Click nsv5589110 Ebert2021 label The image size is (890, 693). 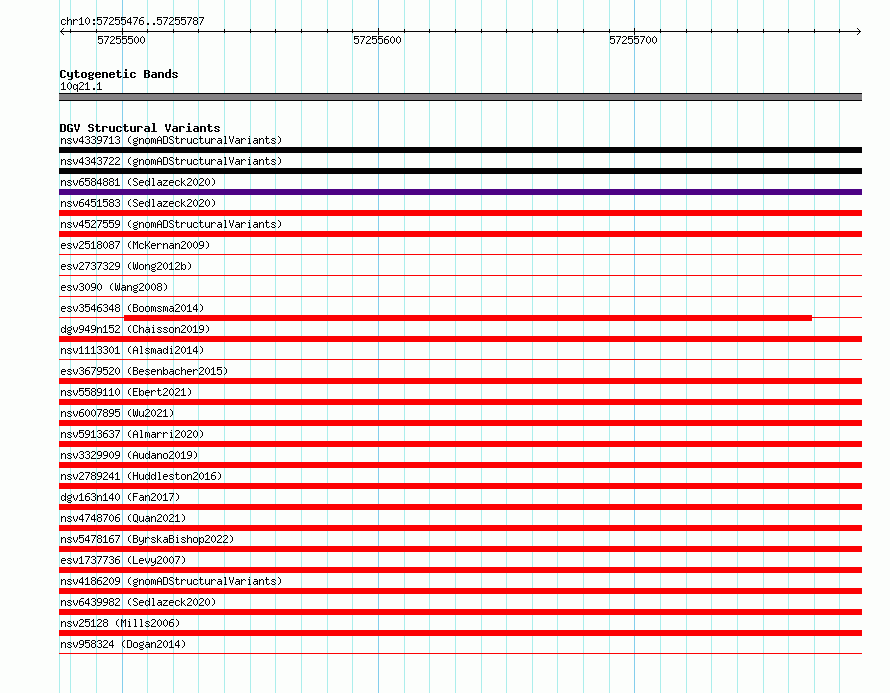126,392
